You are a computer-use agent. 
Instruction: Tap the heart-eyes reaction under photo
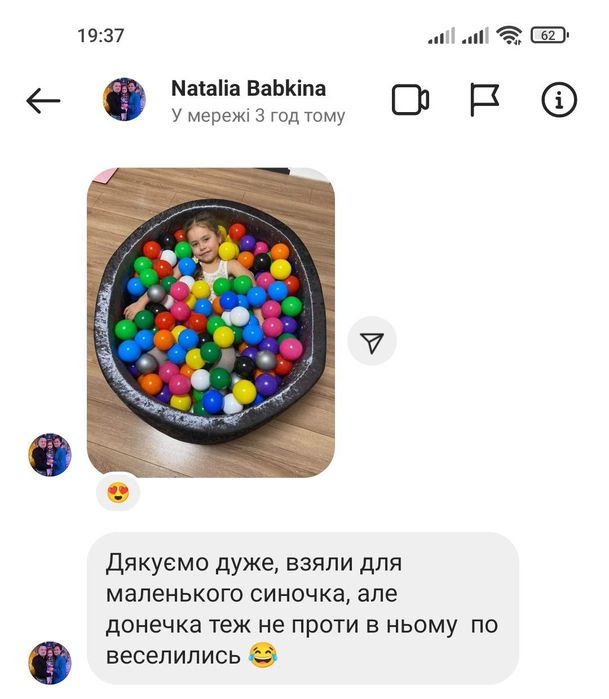[x=118, y=493]
